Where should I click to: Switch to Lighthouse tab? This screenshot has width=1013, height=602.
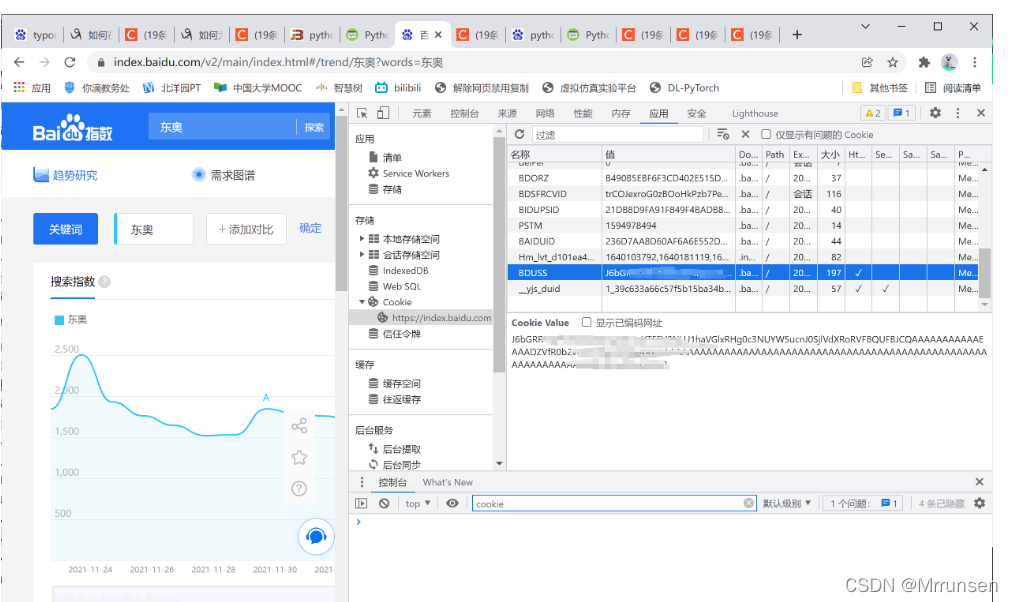tap(755, 113)
